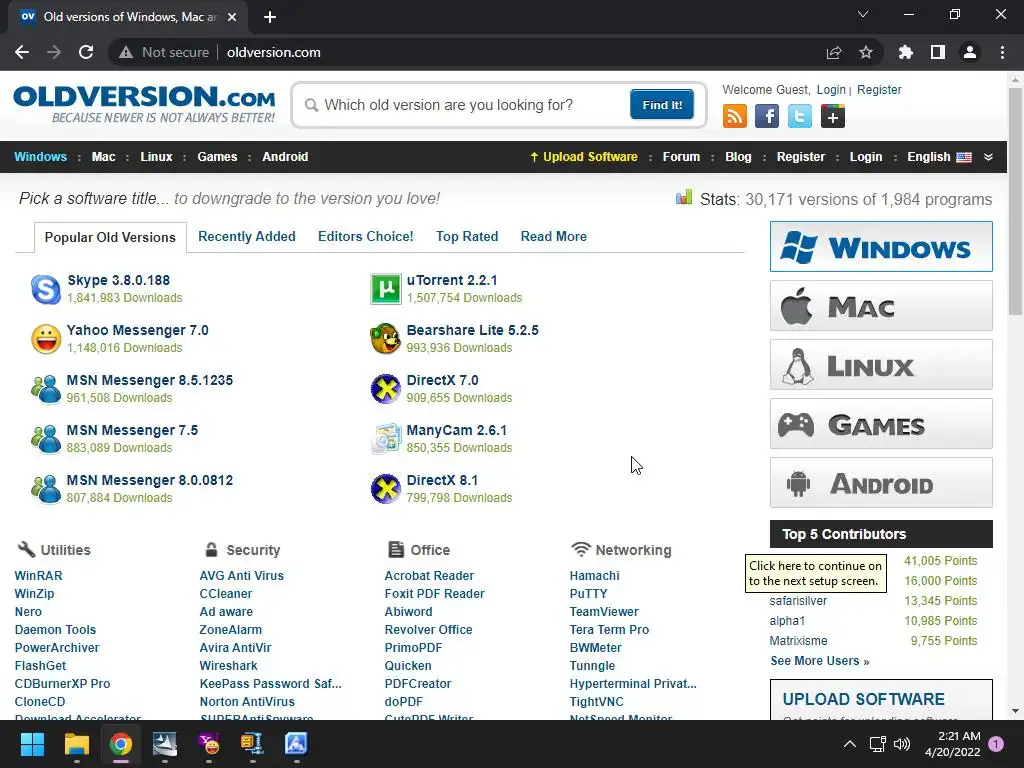Open the volume control in tray
The image size is (1024, 768).
902,744
